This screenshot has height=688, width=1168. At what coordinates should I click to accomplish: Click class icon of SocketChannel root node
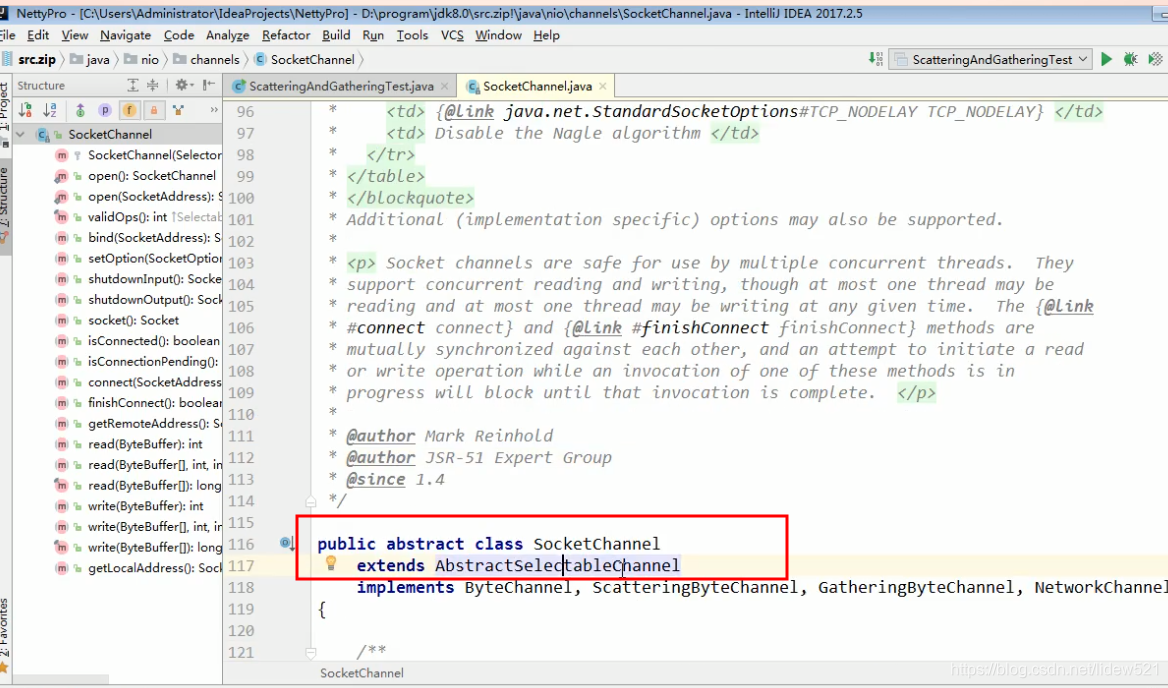tap(43, 135)
